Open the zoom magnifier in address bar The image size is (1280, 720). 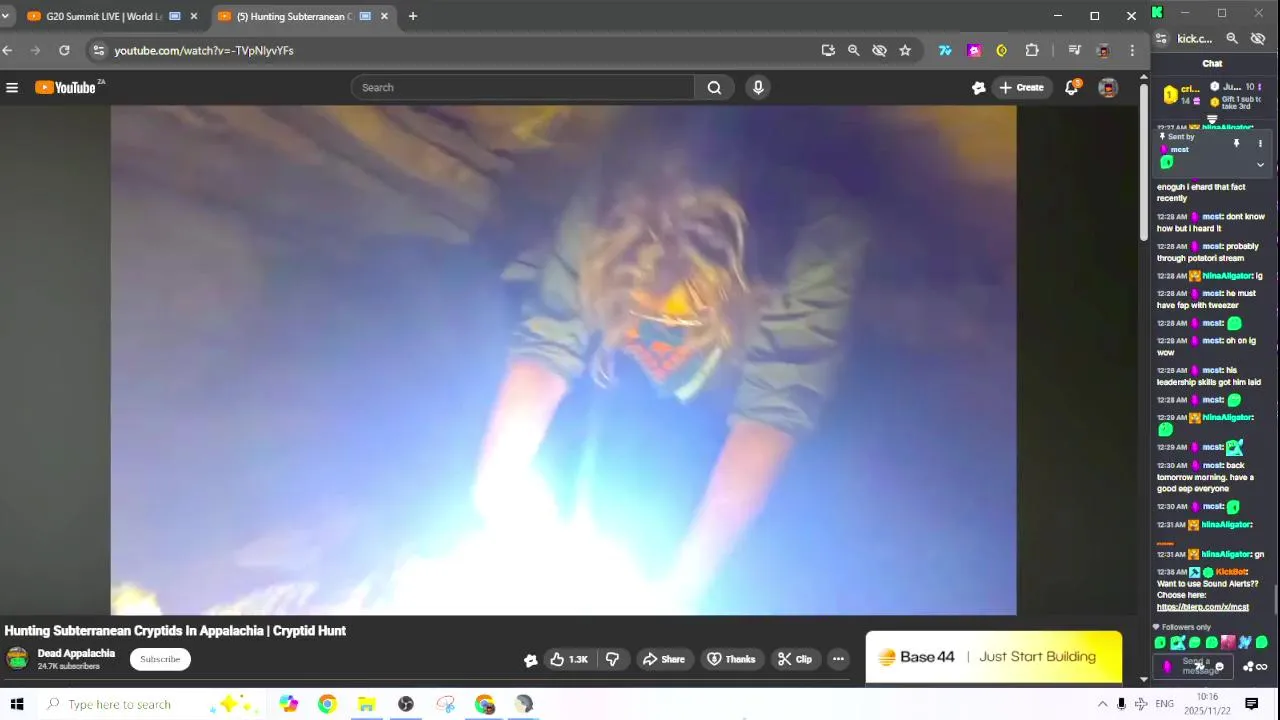point(853,50)
